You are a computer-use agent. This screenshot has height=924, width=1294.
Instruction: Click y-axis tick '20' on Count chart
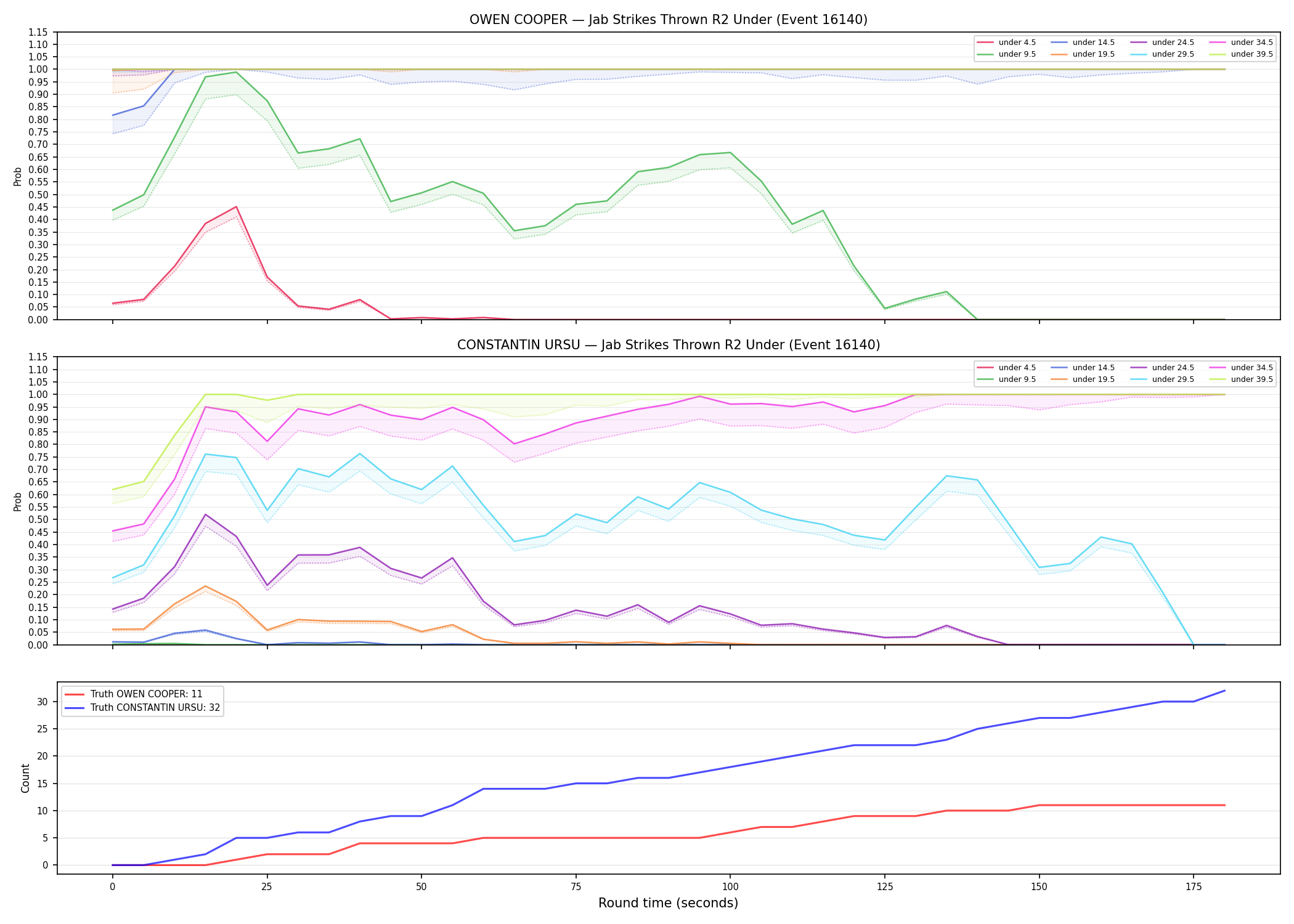43,756
